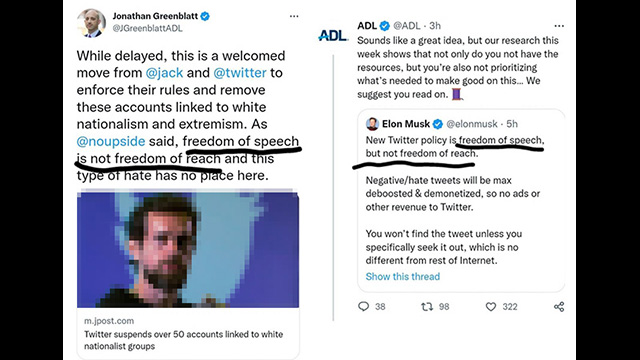
Task: Click the retweet icon with 98 retweets
Action: pos(427,307)
